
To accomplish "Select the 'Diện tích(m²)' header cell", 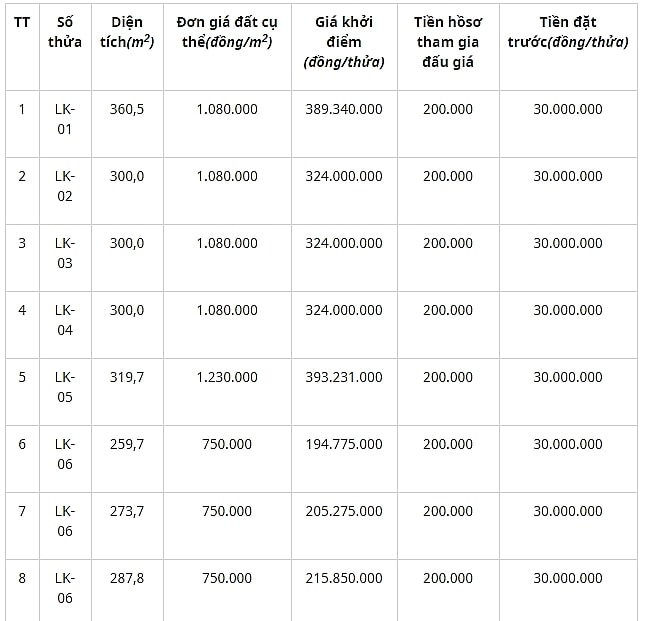I will point(127,32).
